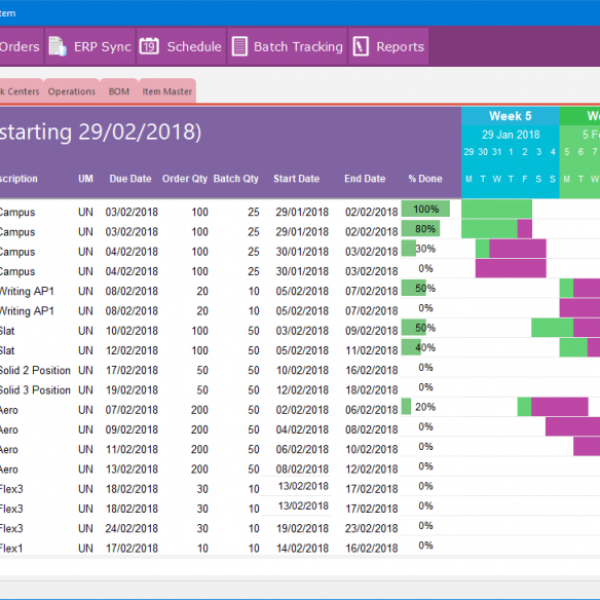Open the Item Master tab

(166, 92)
